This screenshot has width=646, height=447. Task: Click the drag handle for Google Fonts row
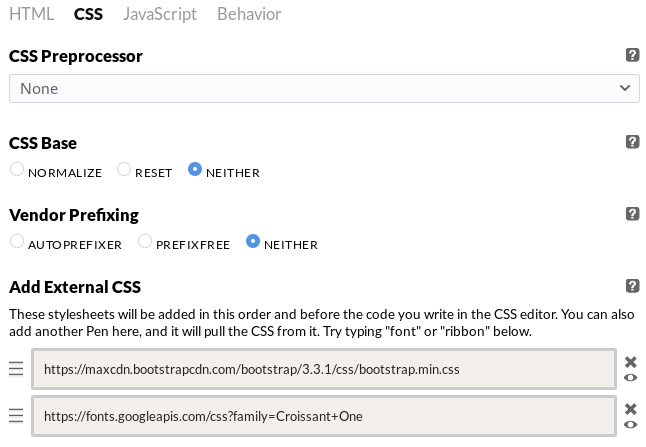[16, 415]
